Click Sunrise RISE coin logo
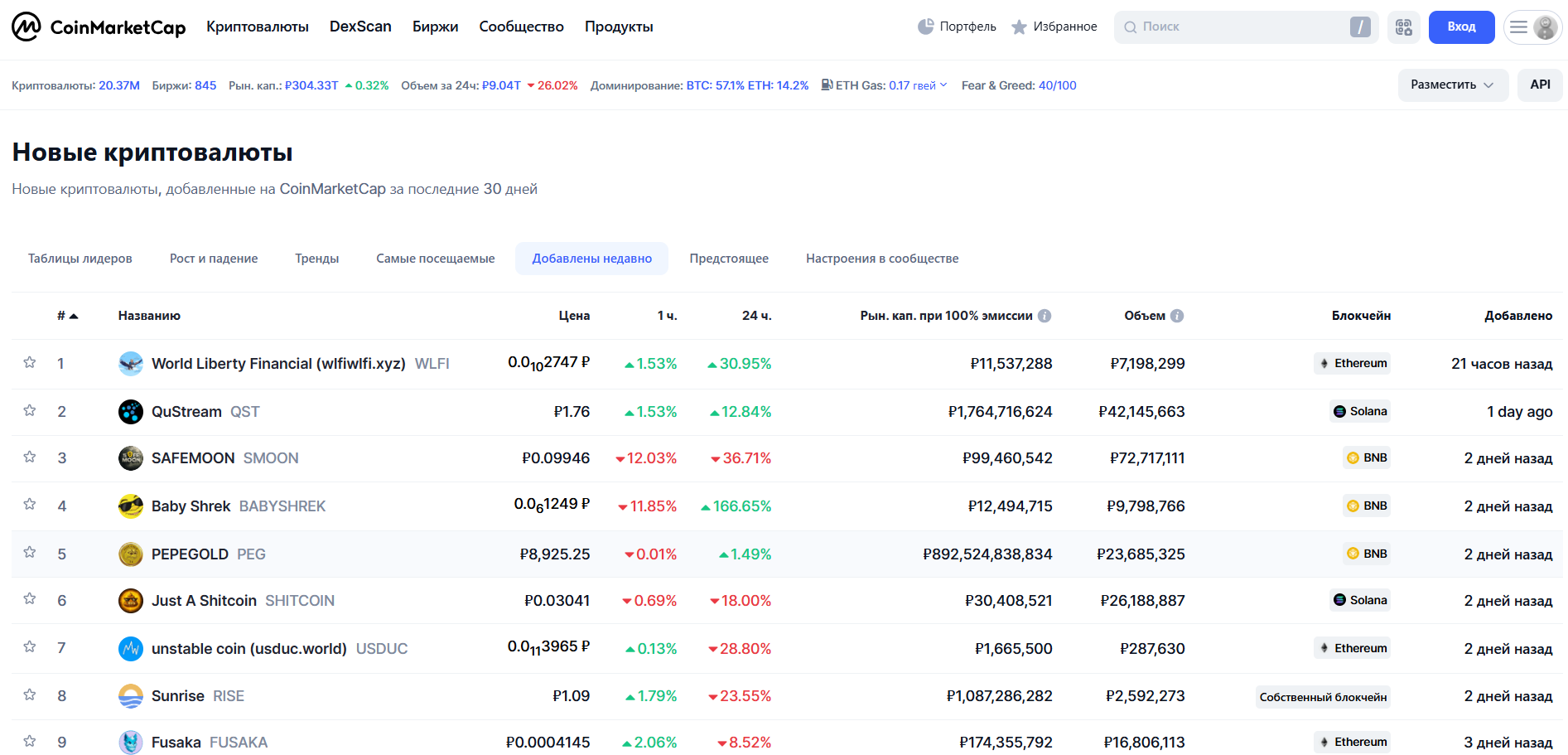 [x=131, y=696]
